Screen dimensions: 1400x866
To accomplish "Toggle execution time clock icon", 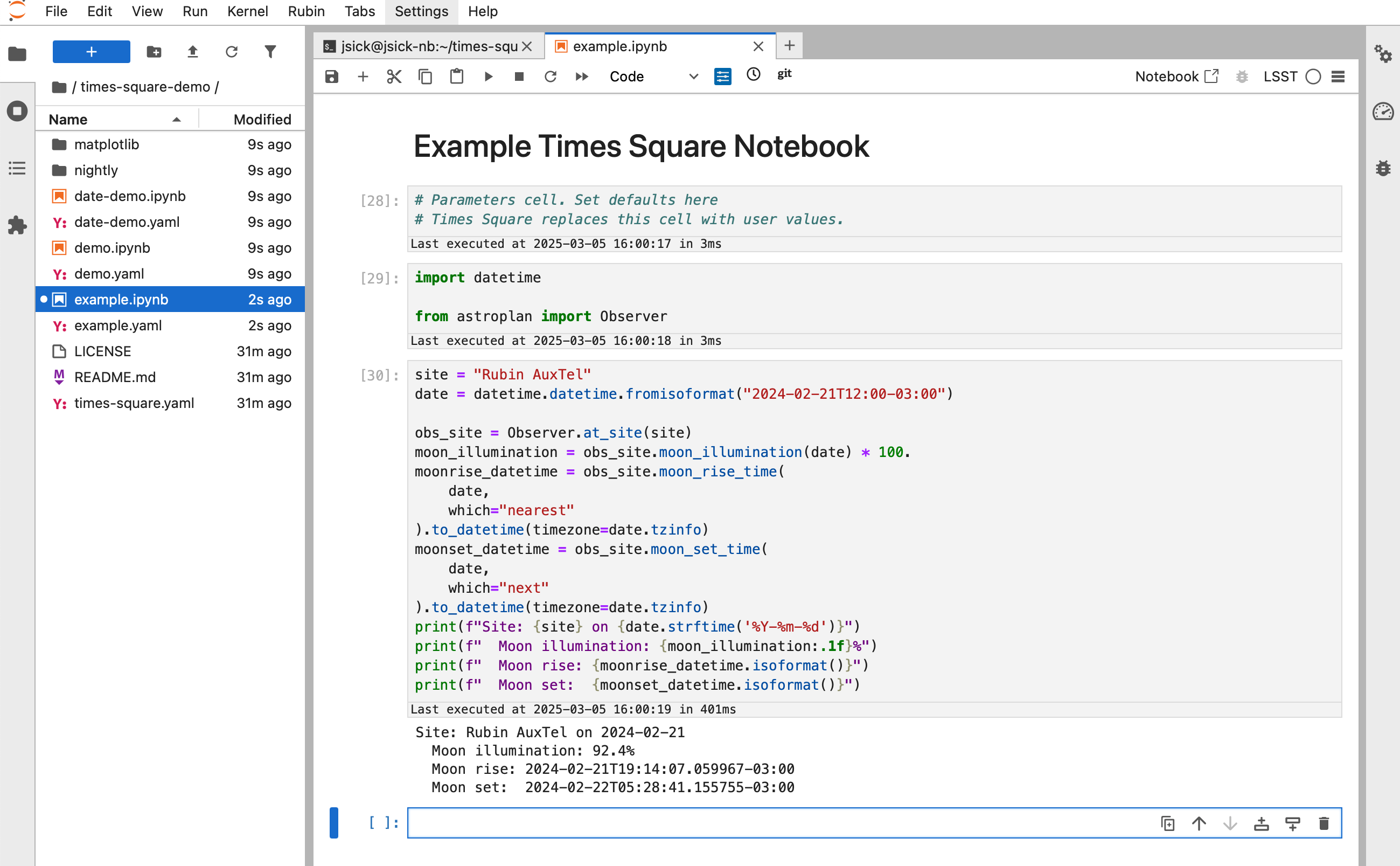I will [x=754, y=74].
